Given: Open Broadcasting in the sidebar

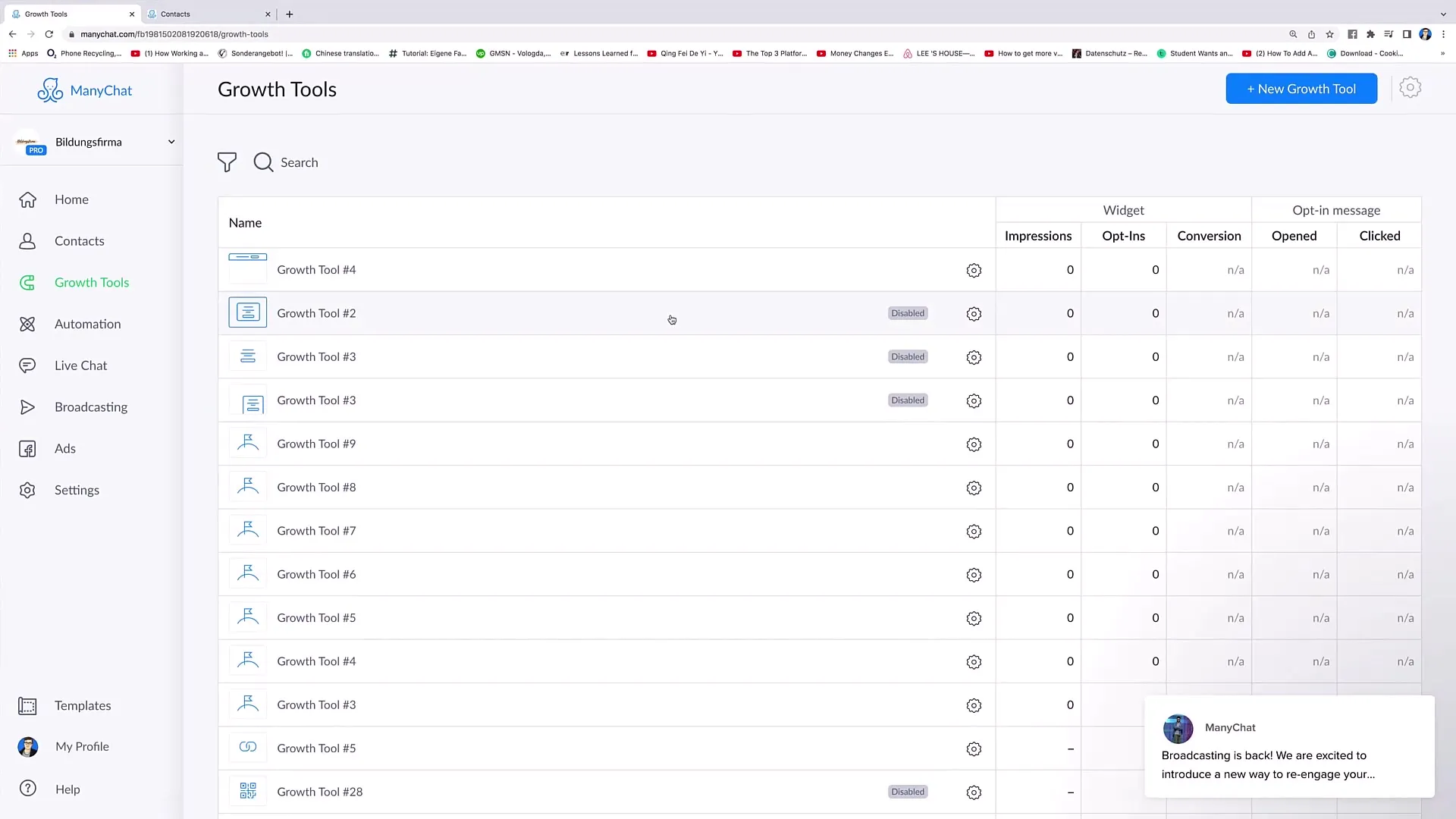Looking at the screenshot, I should (x=91, y=407).
